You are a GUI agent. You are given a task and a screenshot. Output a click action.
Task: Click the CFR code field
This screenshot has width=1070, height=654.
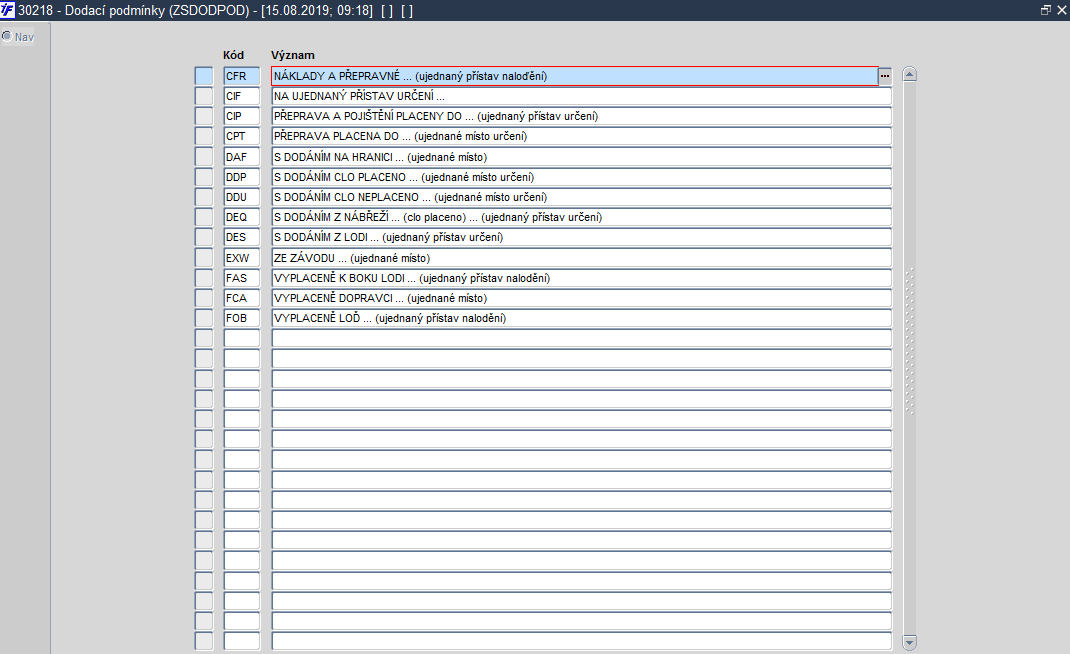pos(242,76)
